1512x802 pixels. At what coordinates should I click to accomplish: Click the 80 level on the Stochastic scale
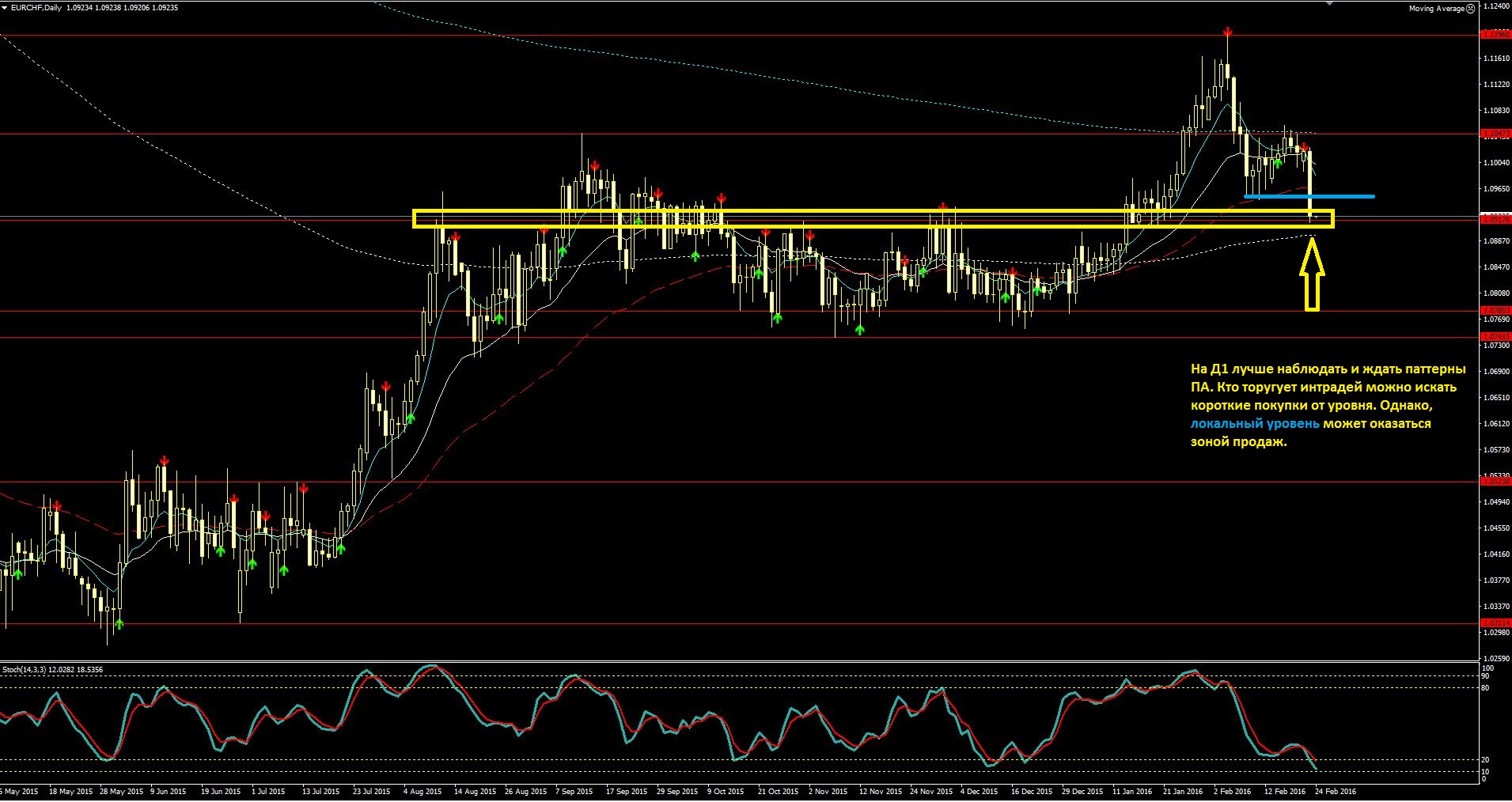[x=1486, y=688]
